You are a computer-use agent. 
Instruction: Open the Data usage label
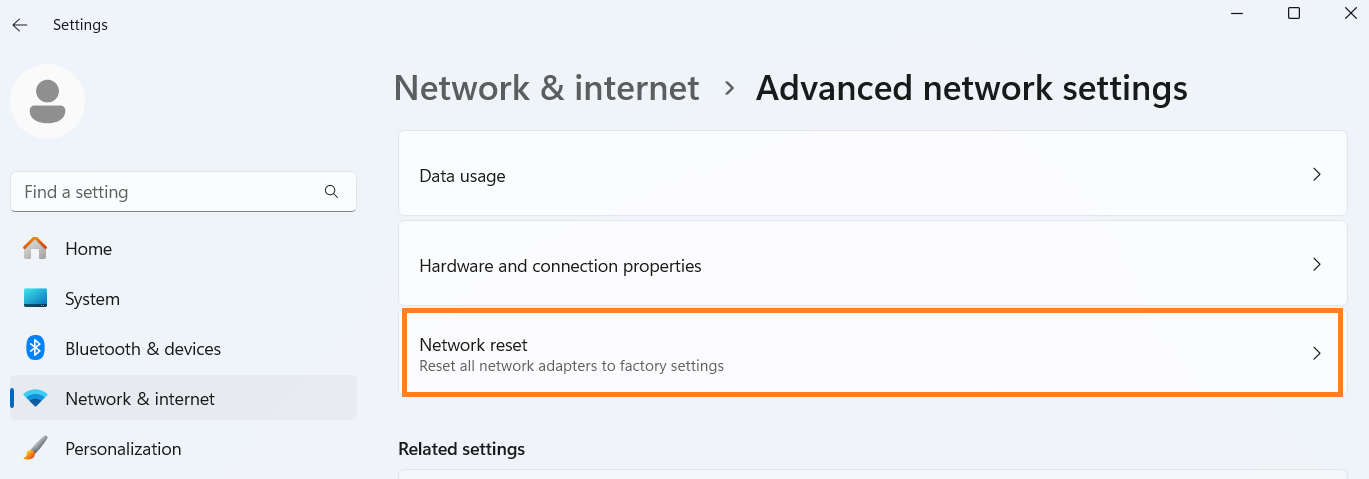(462, 176)
